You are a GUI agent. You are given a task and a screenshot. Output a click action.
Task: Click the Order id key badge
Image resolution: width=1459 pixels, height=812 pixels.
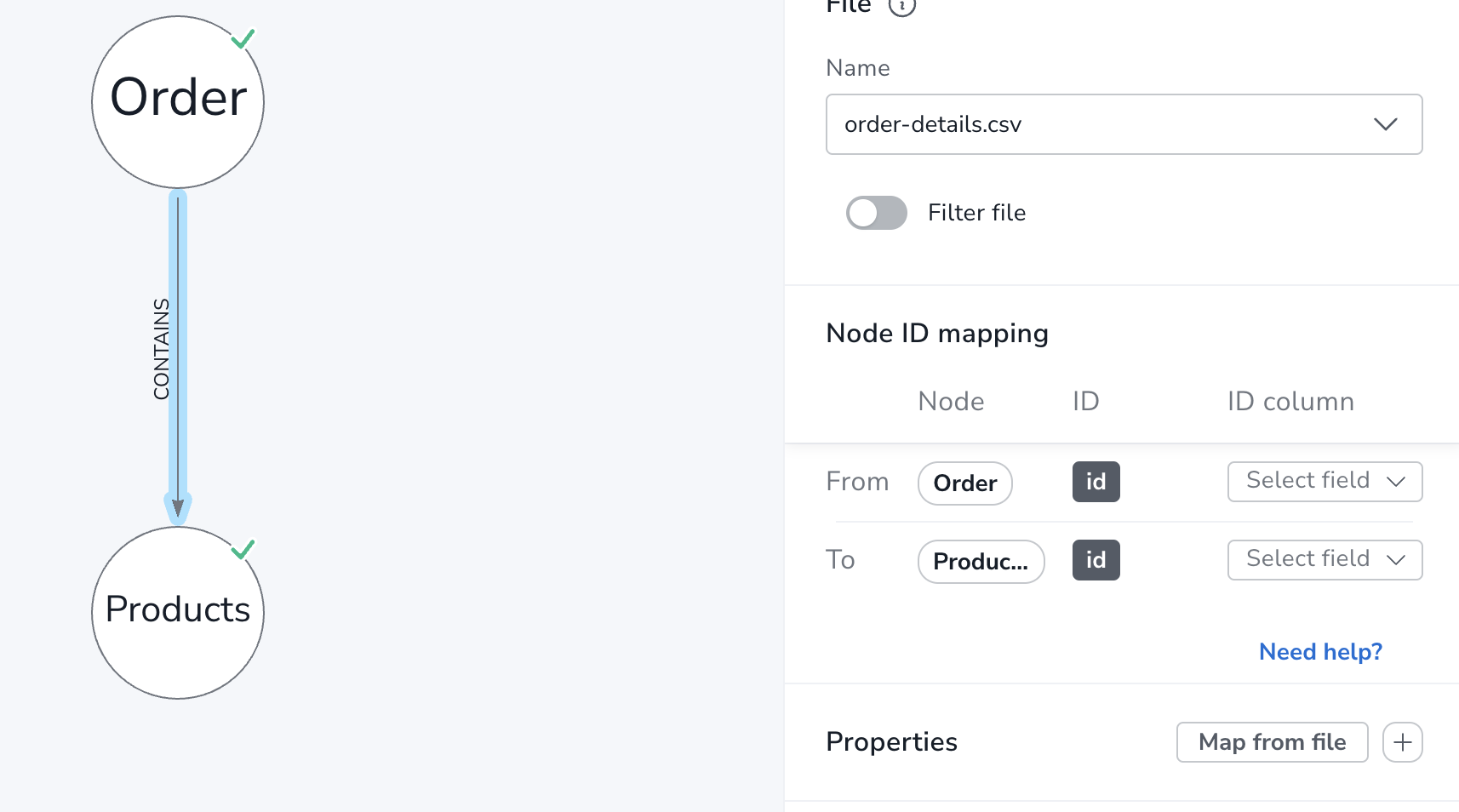tap(1096, 482)
